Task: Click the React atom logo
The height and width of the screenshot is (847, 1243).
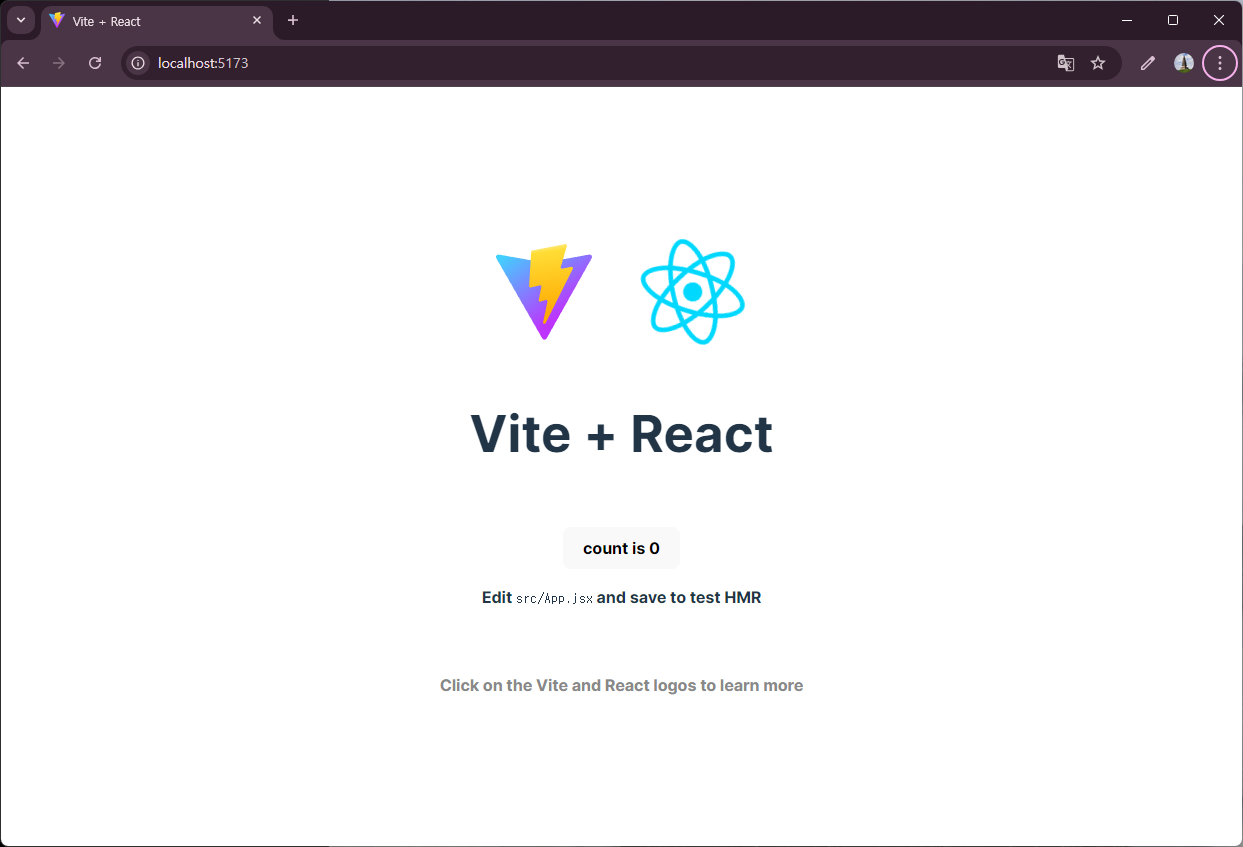Action: click(693, 292)
